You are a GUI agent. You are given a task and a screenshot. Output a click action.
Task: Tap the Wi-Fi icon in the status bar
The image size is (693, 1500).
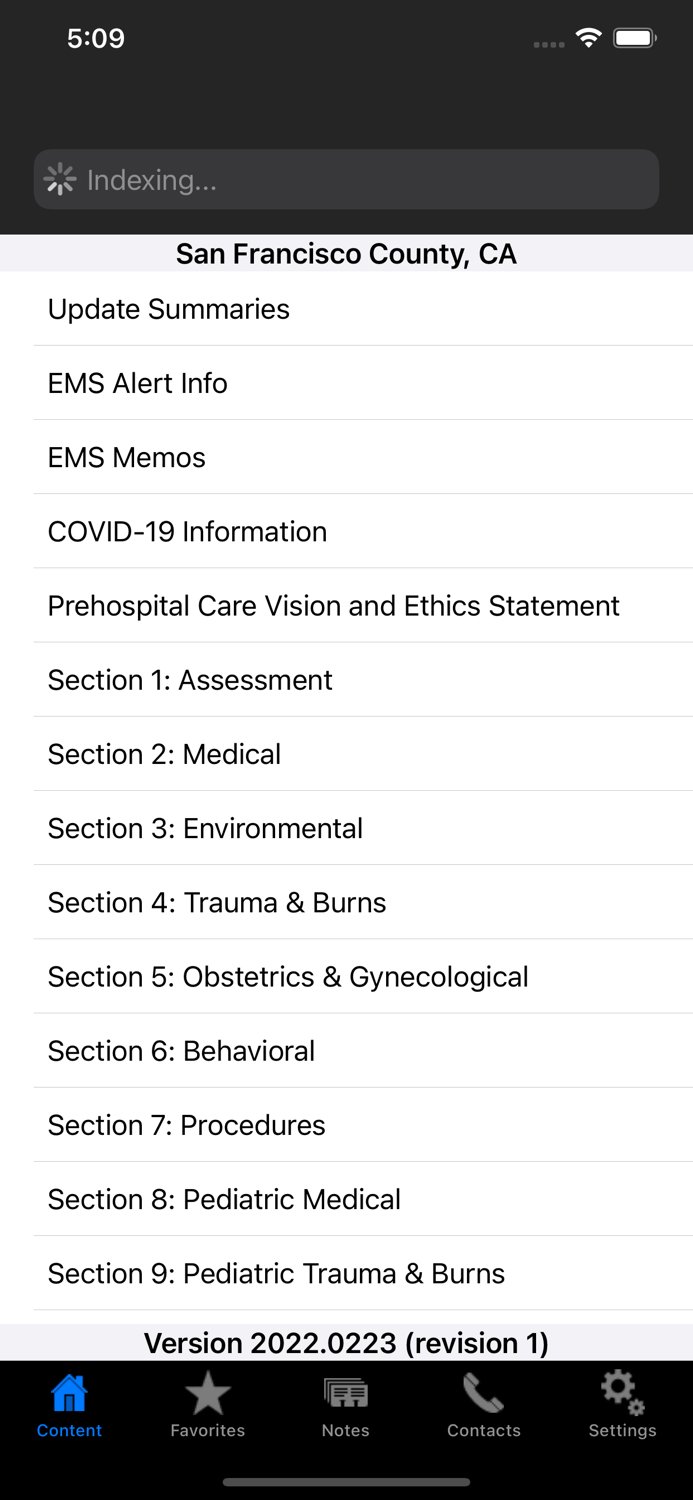(588, 37)
